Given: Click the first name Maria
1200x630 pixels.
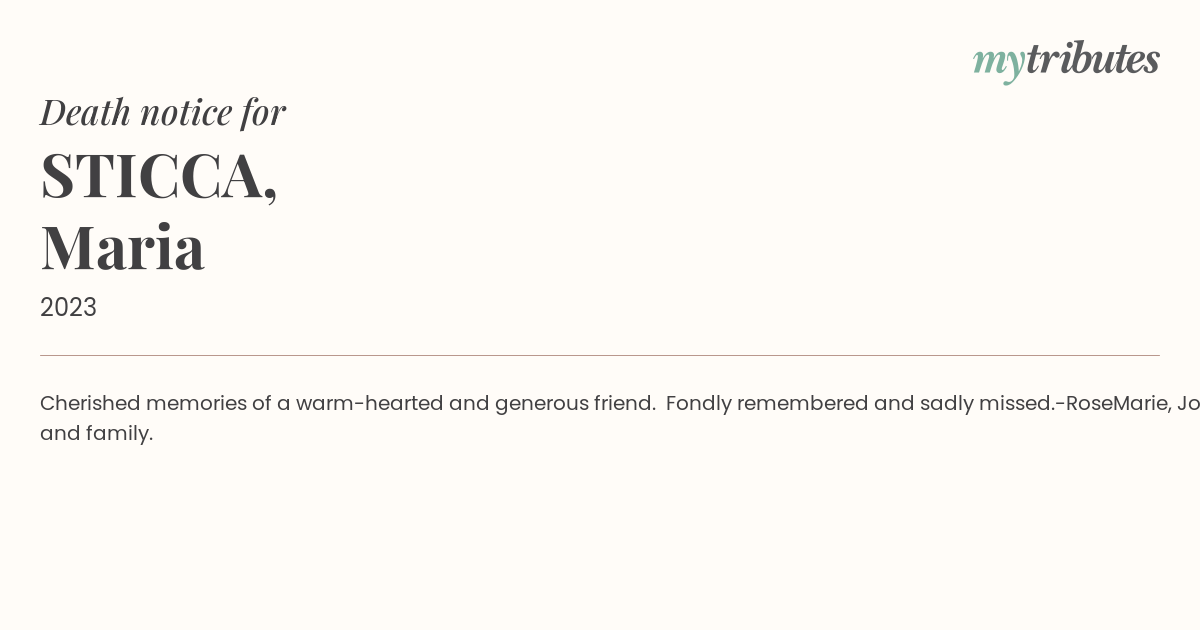Looking at the screenshot, I should pos(123,247).
